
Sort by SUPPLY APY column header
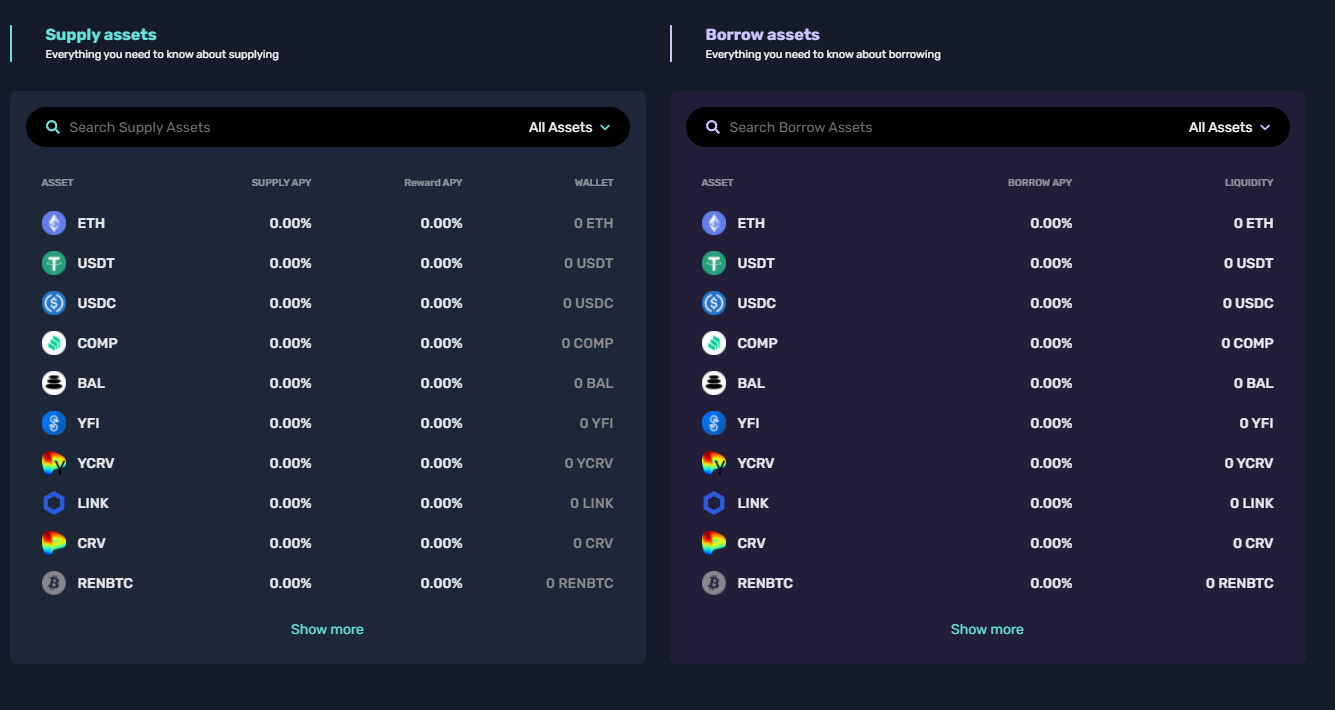[x=281, y=183]
